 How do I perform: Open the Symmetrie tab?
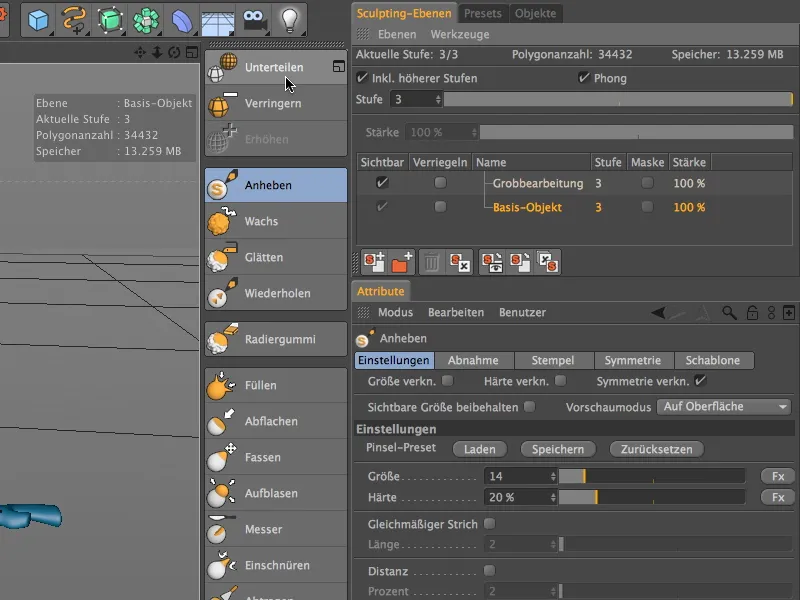pos(633,360)
